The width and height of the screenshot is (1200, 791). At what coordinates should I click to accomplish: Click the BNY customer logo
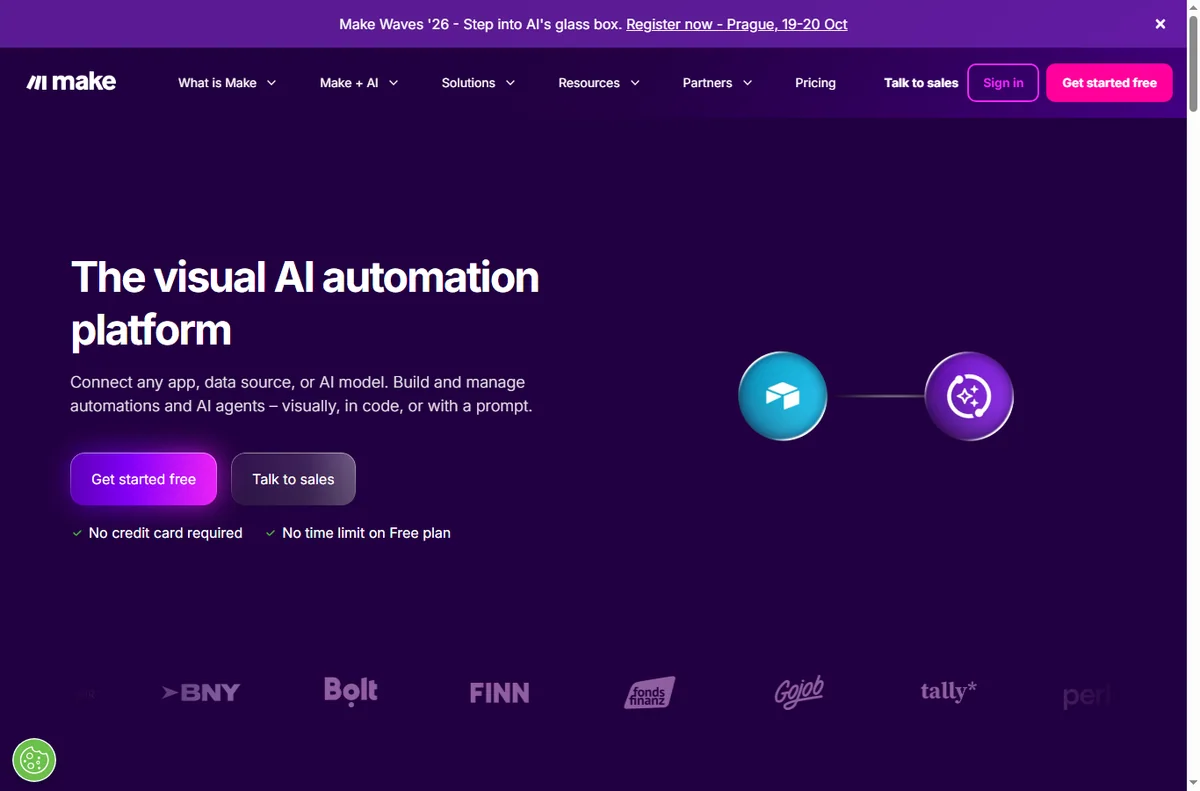point(201,692)
